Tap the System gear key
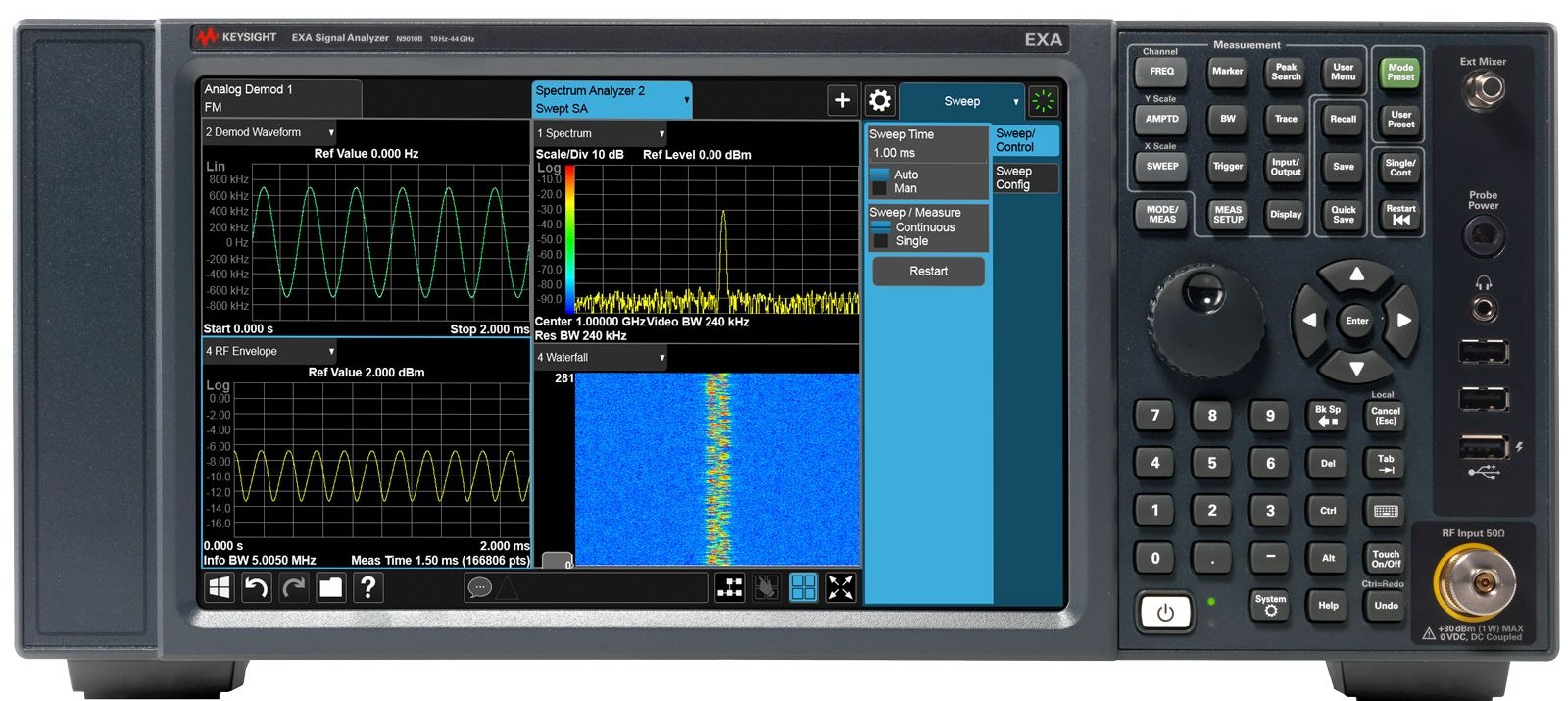 [x=1270, y=605]
